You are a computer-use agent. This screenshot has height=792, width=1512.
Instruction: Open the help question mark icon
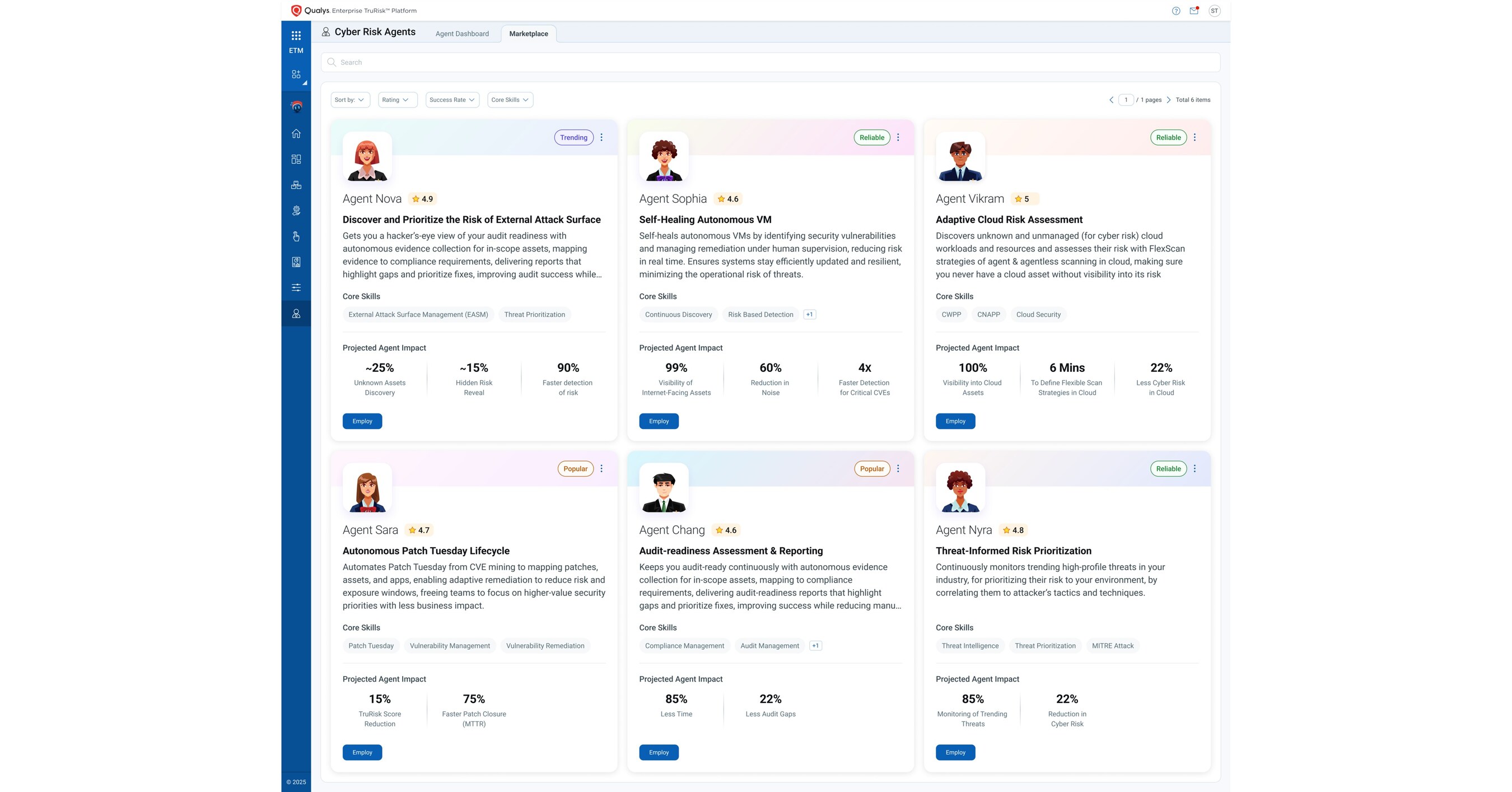click(1175, 11)
